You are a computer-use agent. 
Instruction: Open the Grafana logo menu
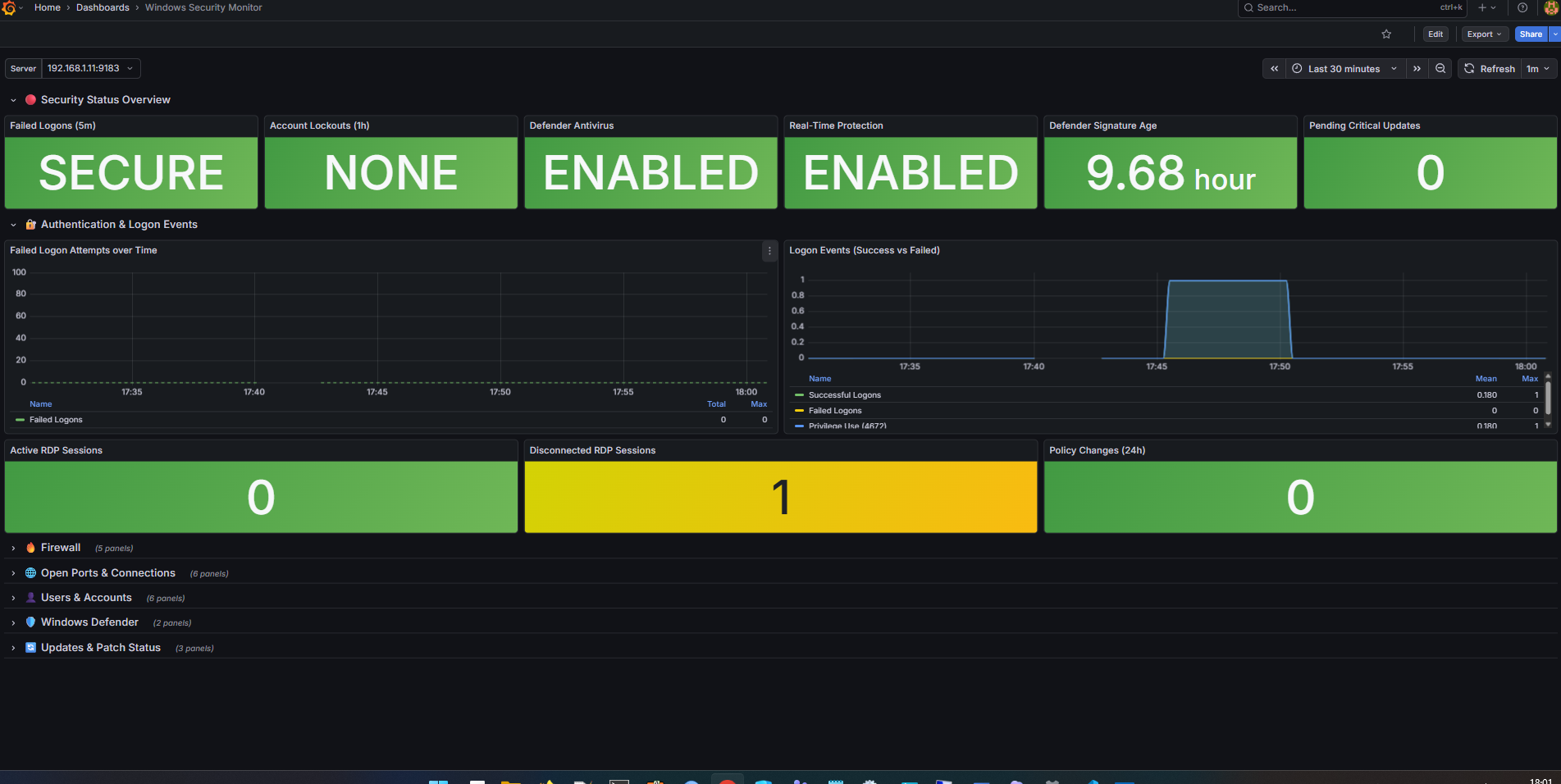[8, 7]
